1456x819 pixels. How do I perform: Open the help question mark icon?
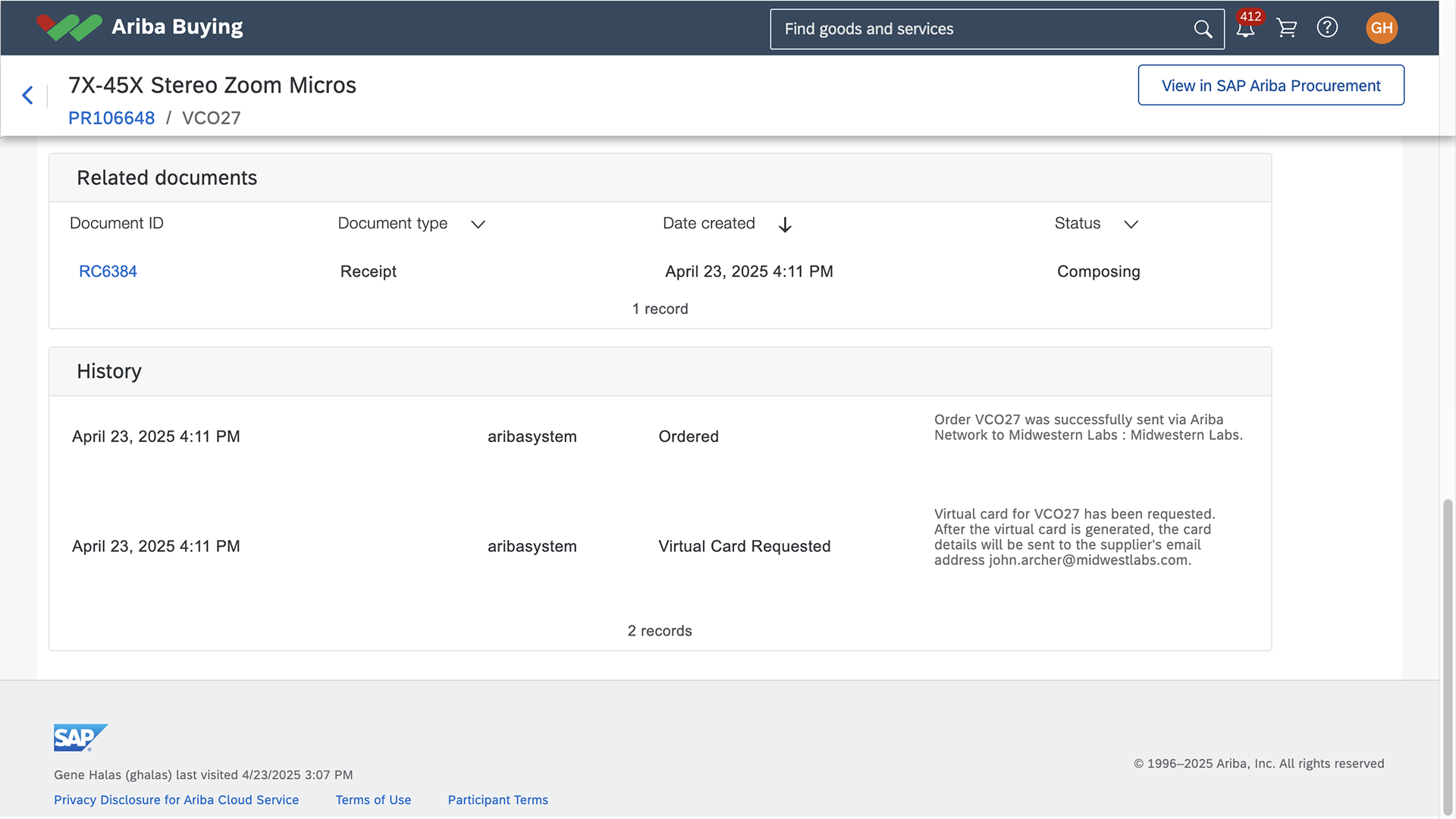1327,27
